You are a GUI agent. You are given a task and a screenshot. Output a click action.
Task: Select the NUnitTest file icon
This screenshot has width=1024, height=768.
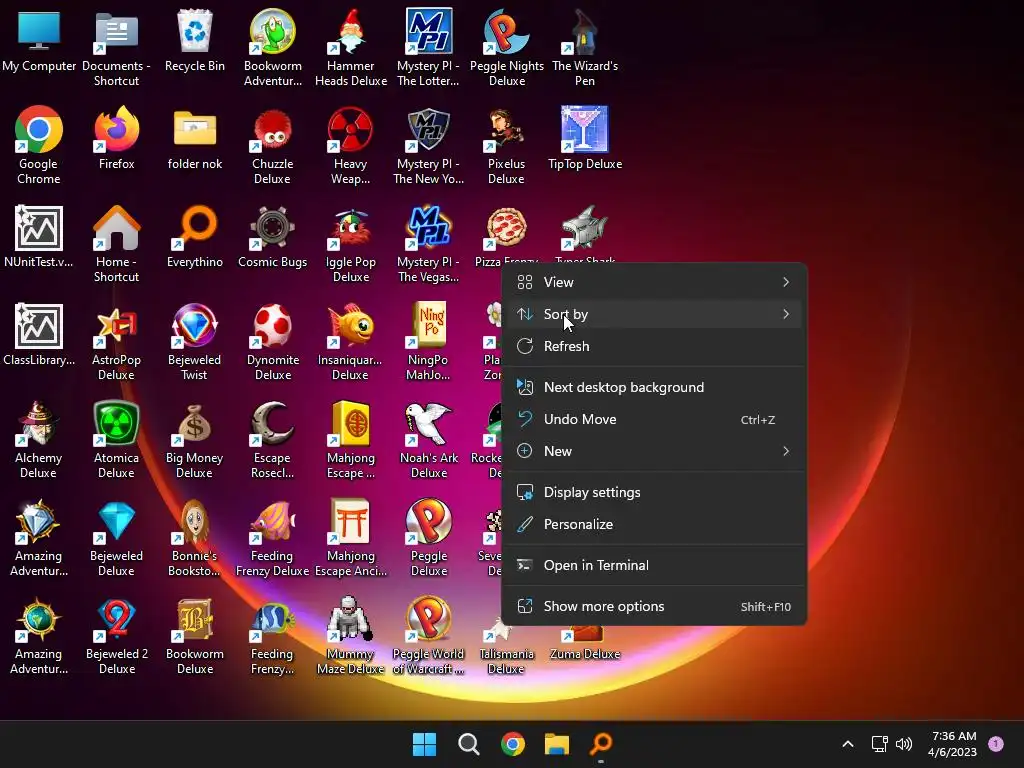39,236
